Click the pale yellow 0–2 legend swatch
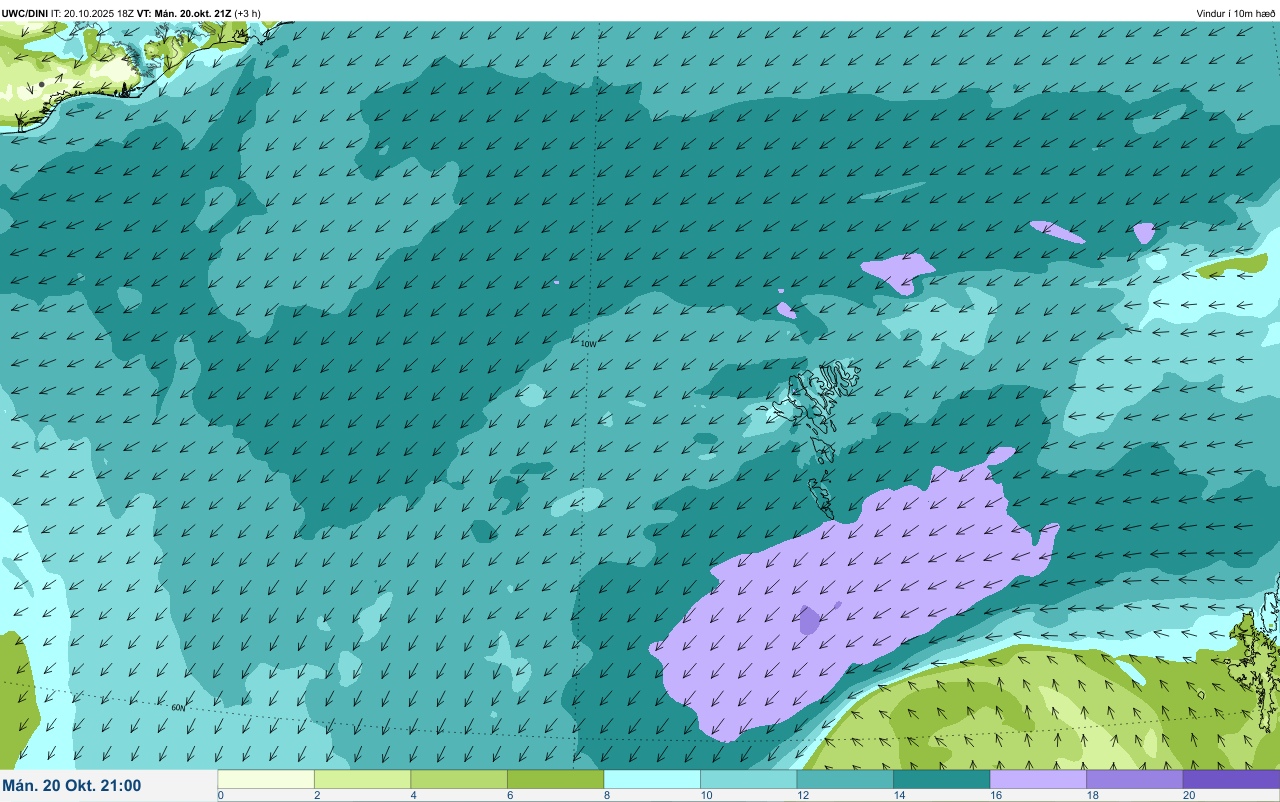This screenshot has height=802, width=1280. (x=265, y=779)
